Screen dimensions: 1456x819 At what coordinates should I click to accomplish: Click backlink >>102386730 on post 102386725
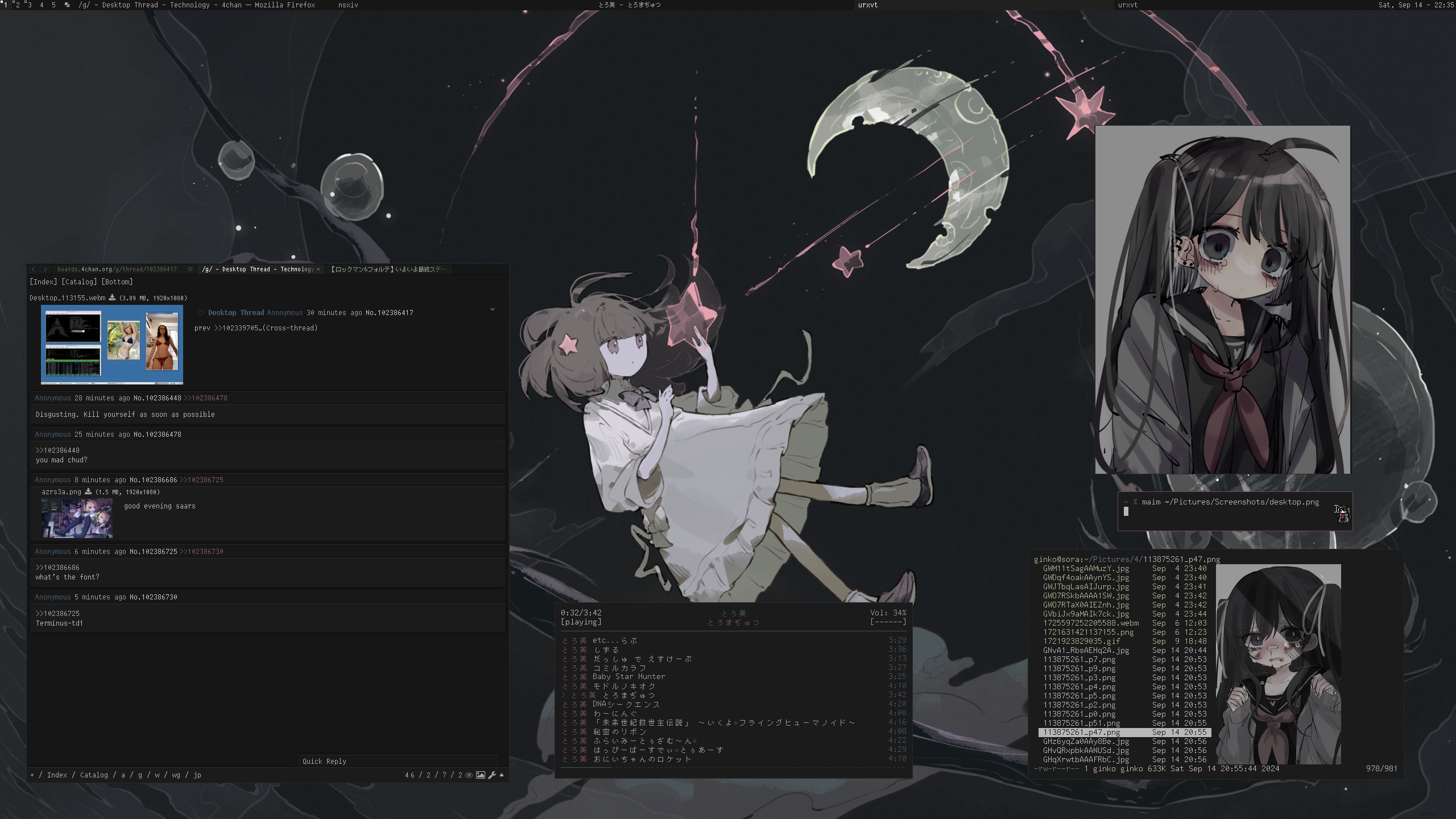201,551
